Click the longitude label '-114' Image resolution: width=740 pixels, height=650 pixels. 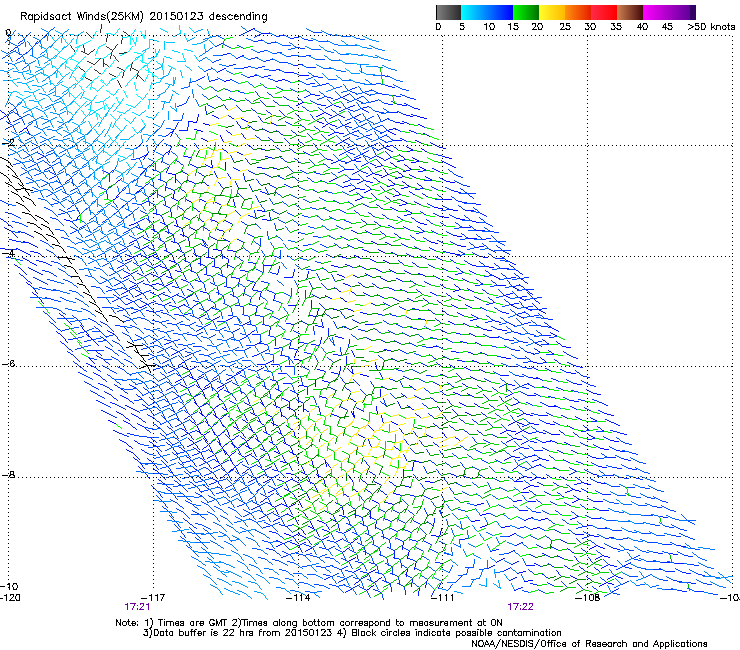(298, 598)
